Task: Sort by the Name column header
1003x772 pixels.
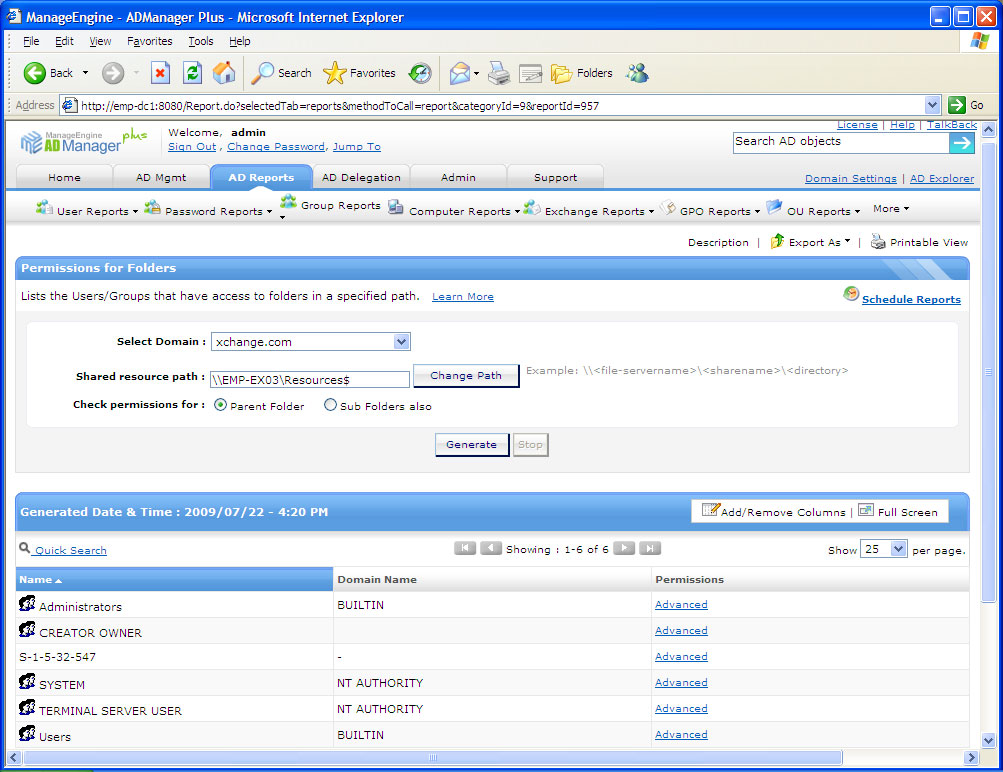Action: 174,579
